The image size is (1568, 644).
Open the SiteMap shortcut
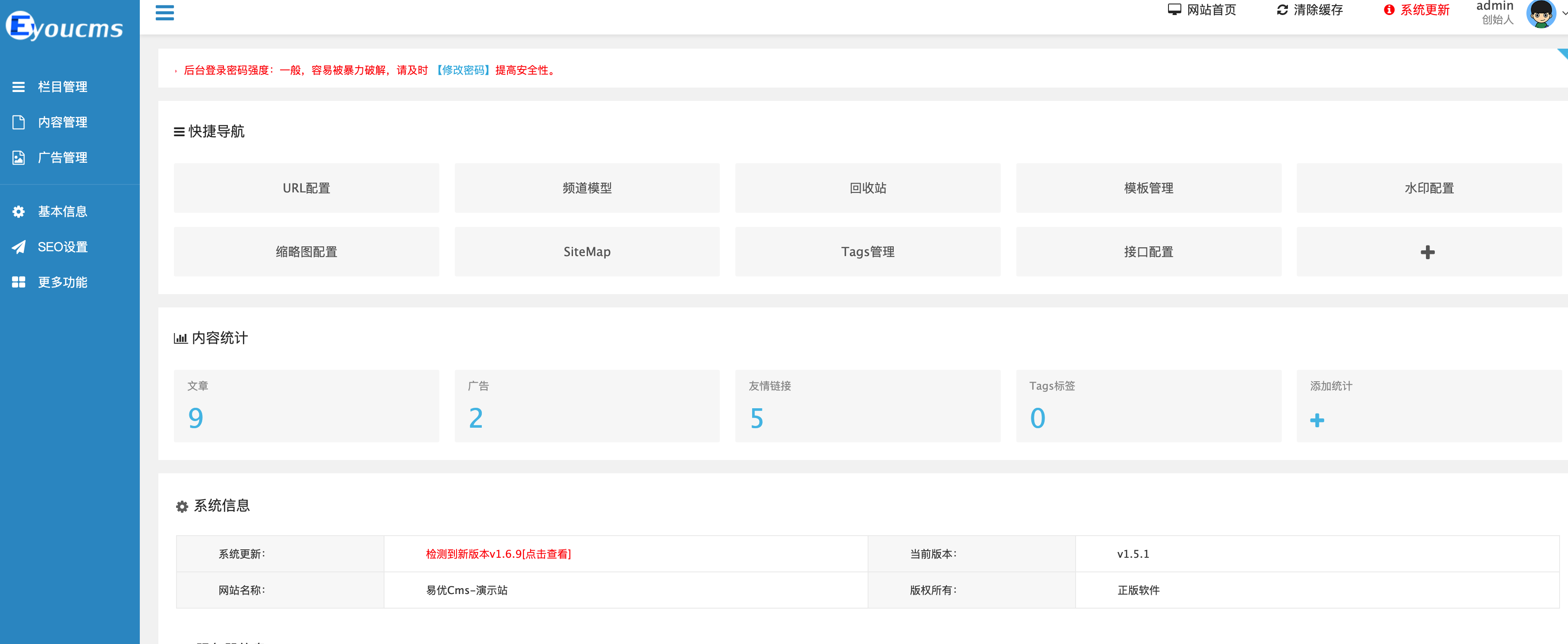587,251
